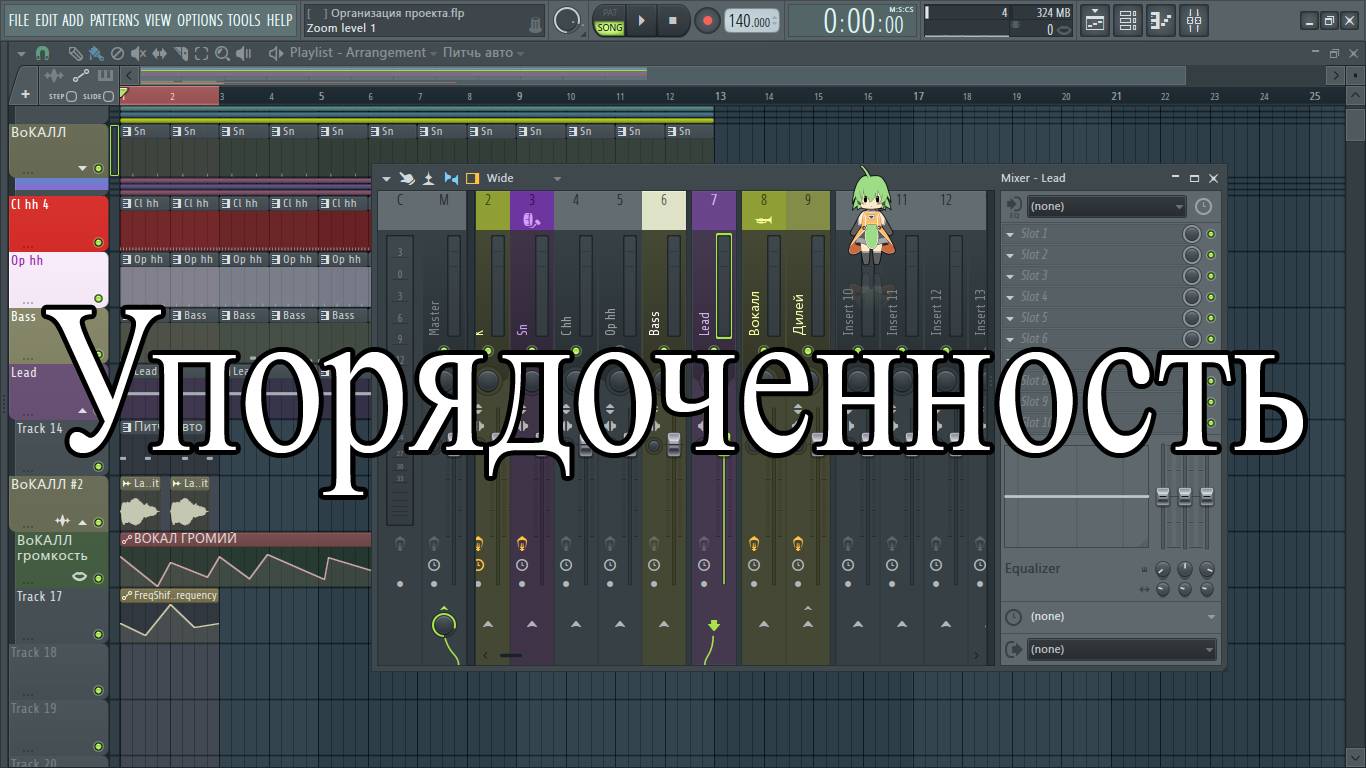The image size is (1366, 768).
Task: Click the tempo field showing 140.000
Action: pos(752,21)
